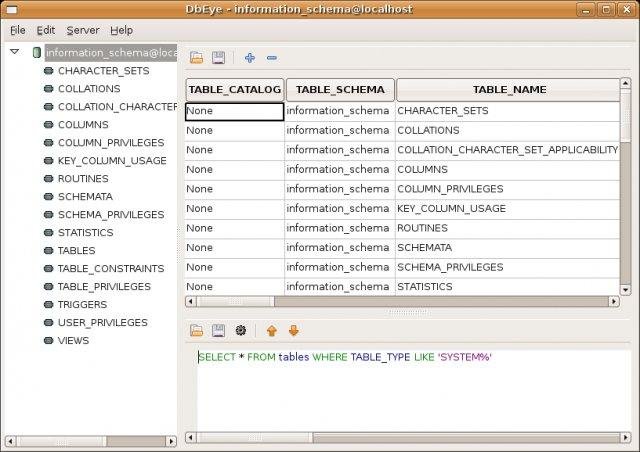
Task: Sort by TABLE_NAME column header
Action: point(509,89)
